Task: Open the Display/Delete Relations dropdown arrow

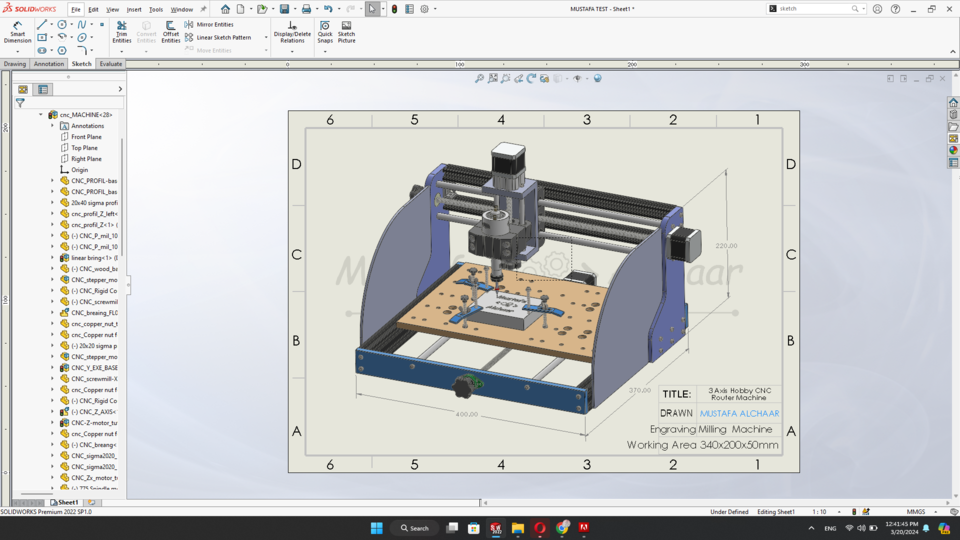Action: pyautogui.click(x=292, y=51)
